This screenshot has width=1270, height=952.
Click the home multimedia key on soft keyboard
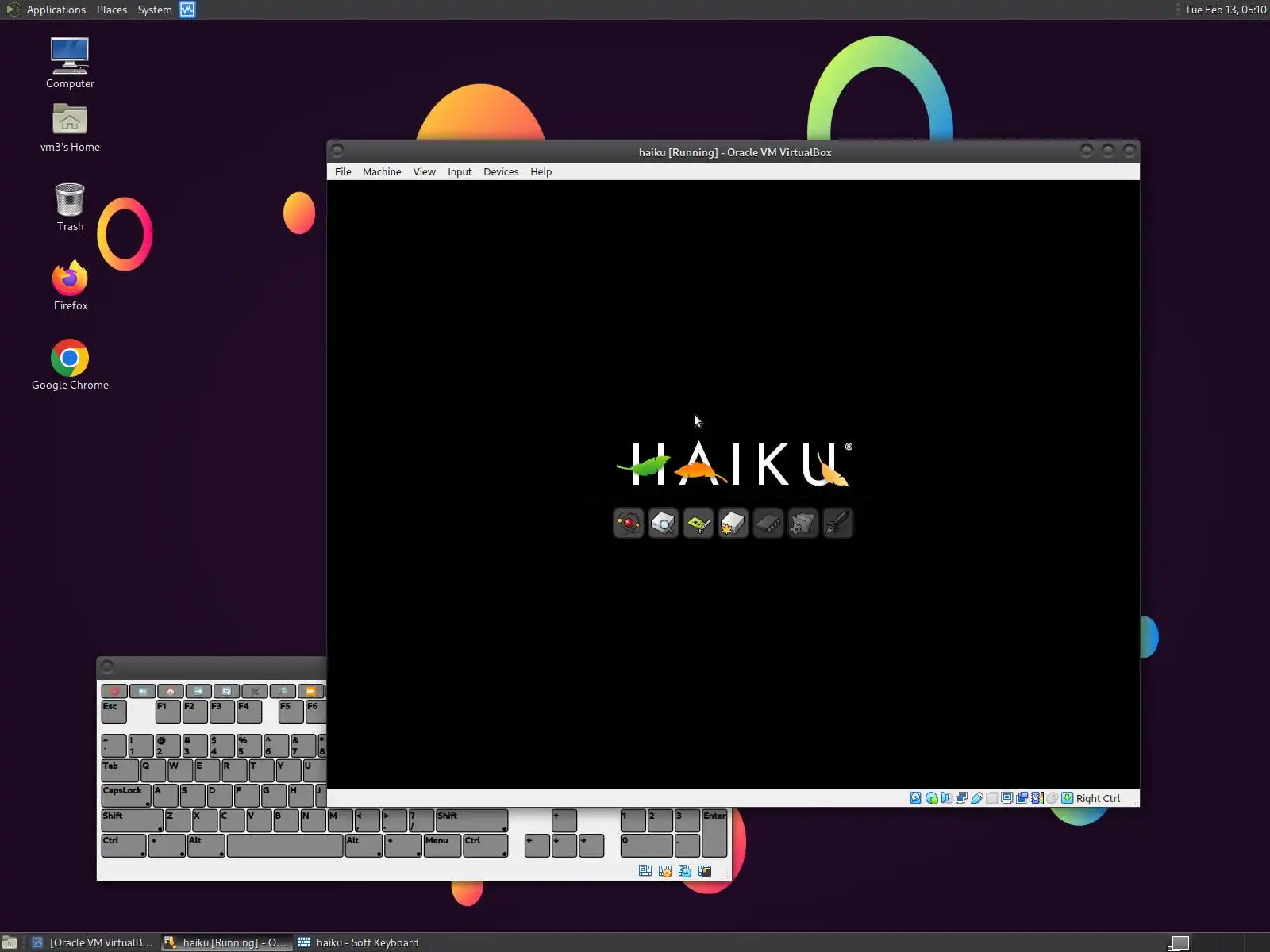(170, 691)
